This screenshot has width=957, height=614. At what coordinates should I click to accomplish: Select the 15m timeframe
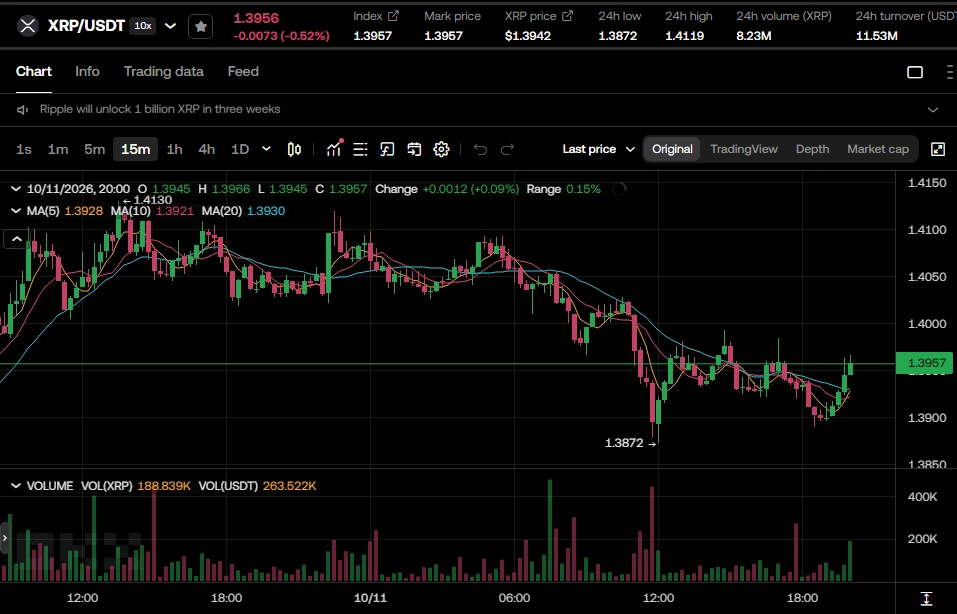click(135, 150)
